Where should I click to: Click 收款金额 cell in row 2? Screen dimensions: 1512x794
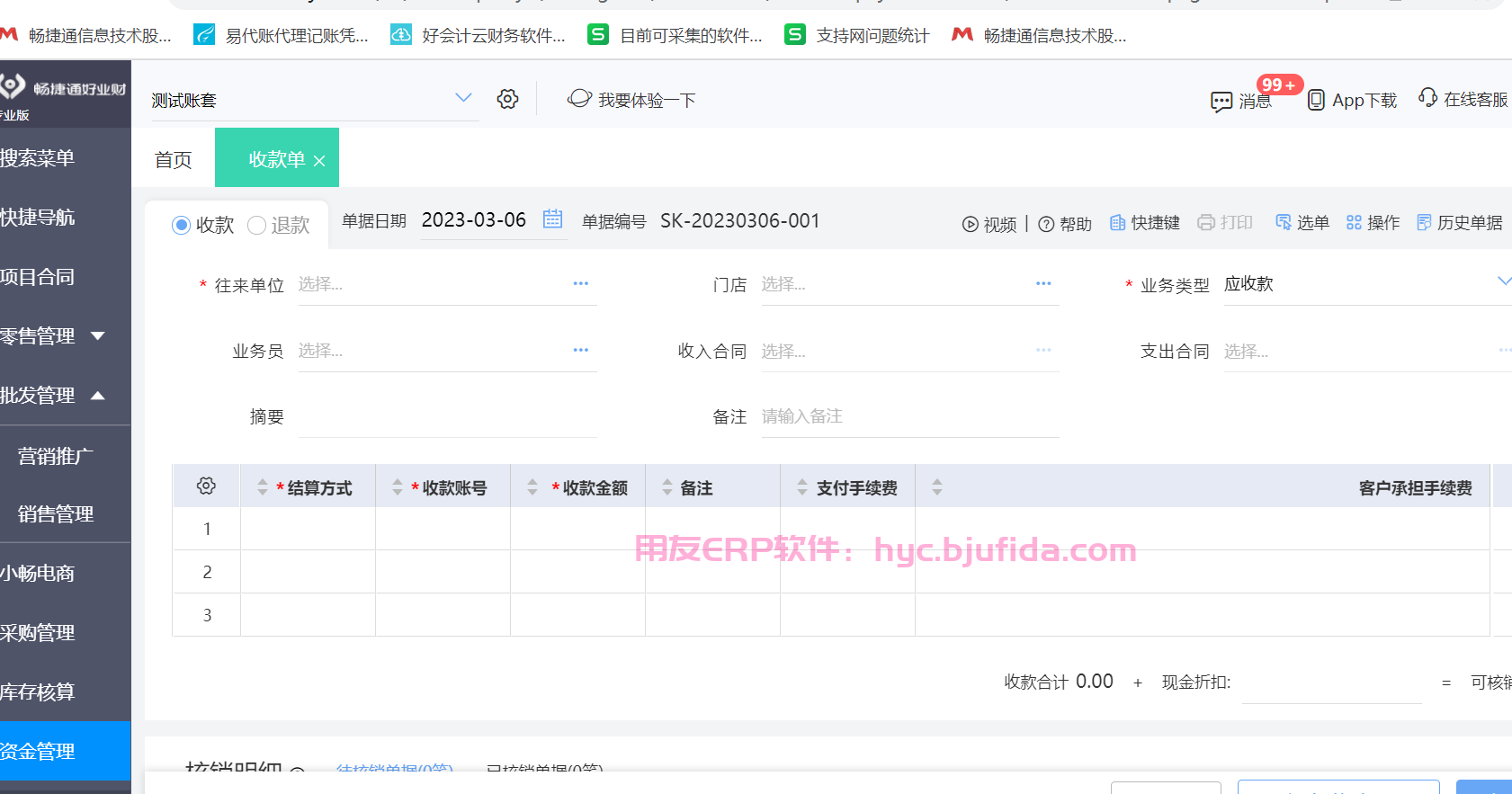click(x=577, y=571)
